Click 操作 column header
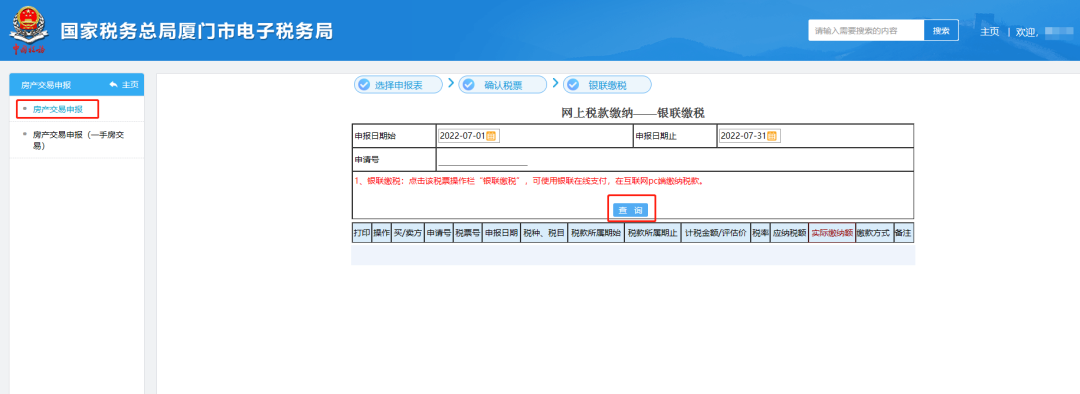Viewport: 1080px width, 394px height. pyautogui.click(x=382, y=233)
